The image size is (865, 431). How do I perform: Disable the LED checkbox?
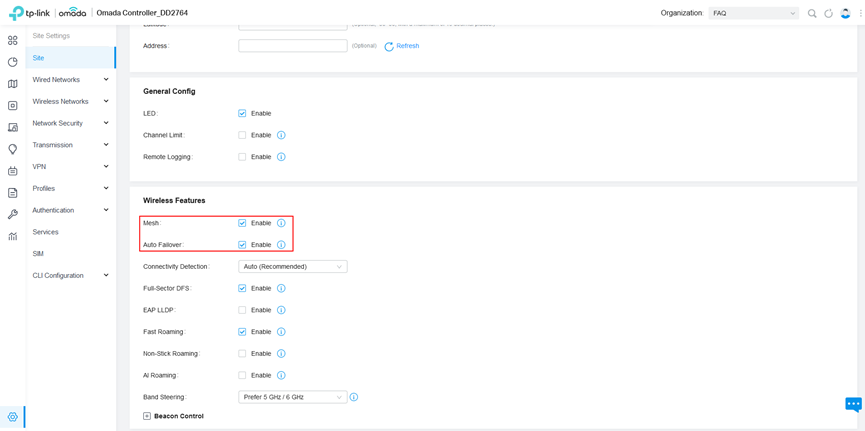(242, 113)
